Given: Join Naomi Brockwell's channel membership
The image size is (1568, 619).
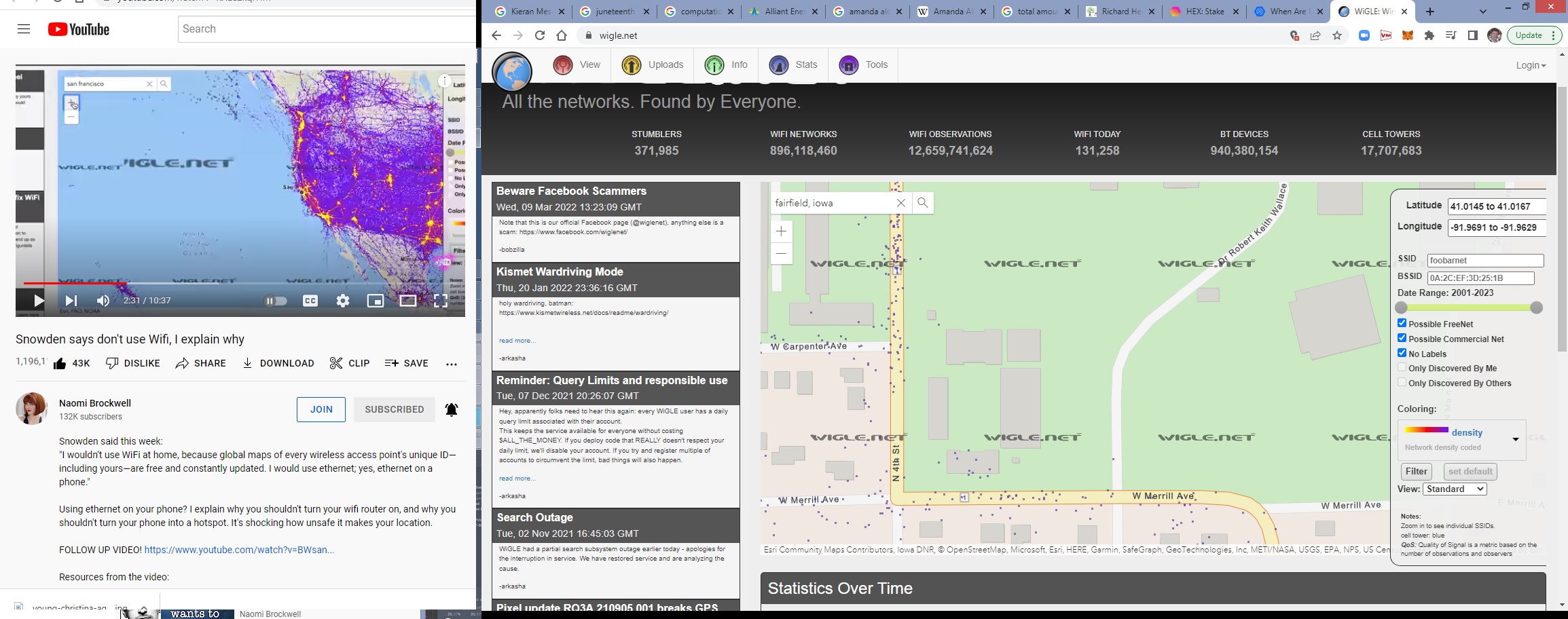Looking at the screenshot, I should click(321, 409).
